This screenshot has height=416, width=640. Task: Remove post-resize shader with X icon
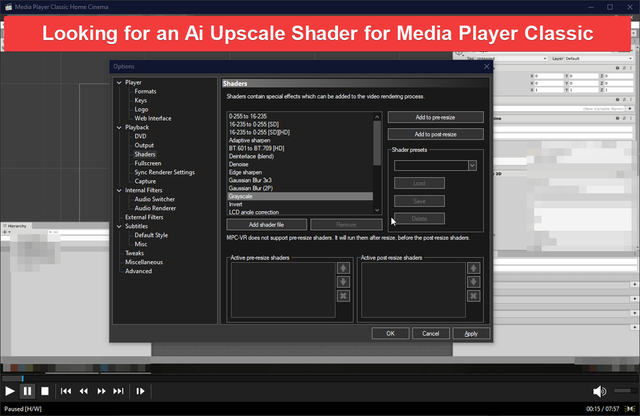pos(473,296)
